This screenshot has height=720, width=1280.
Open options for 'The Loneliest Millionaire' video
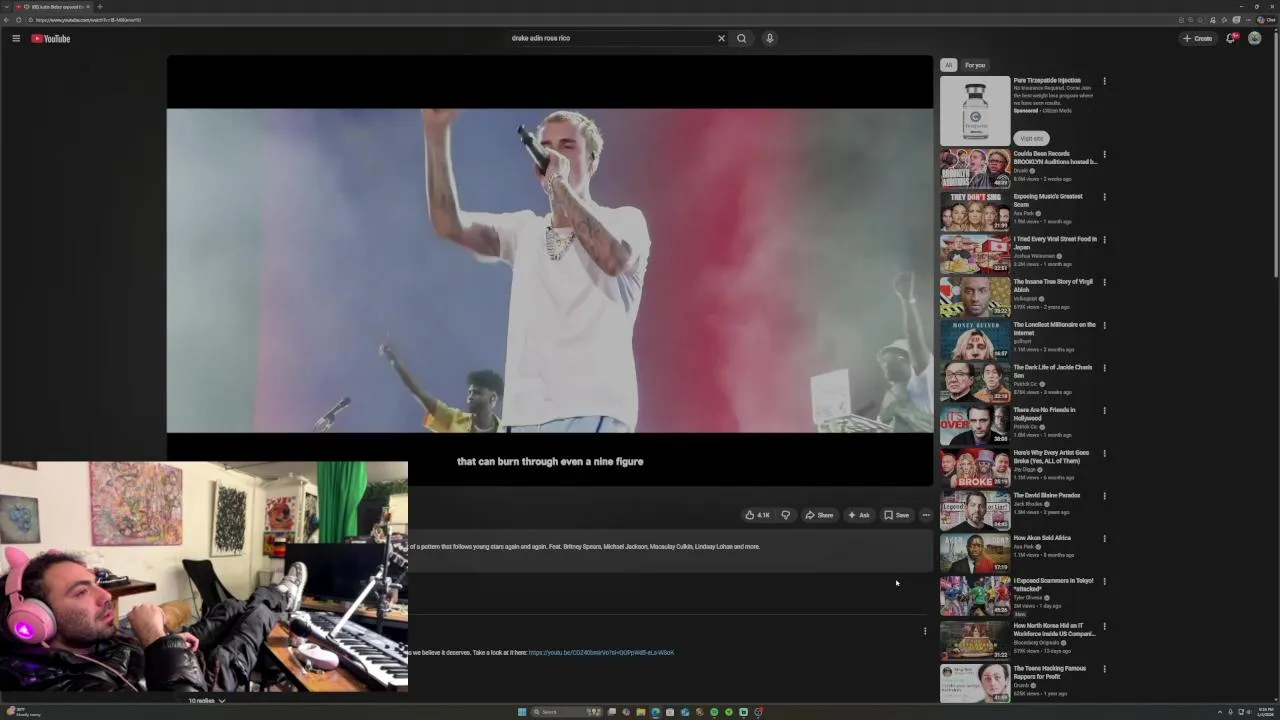point(1104,325)
